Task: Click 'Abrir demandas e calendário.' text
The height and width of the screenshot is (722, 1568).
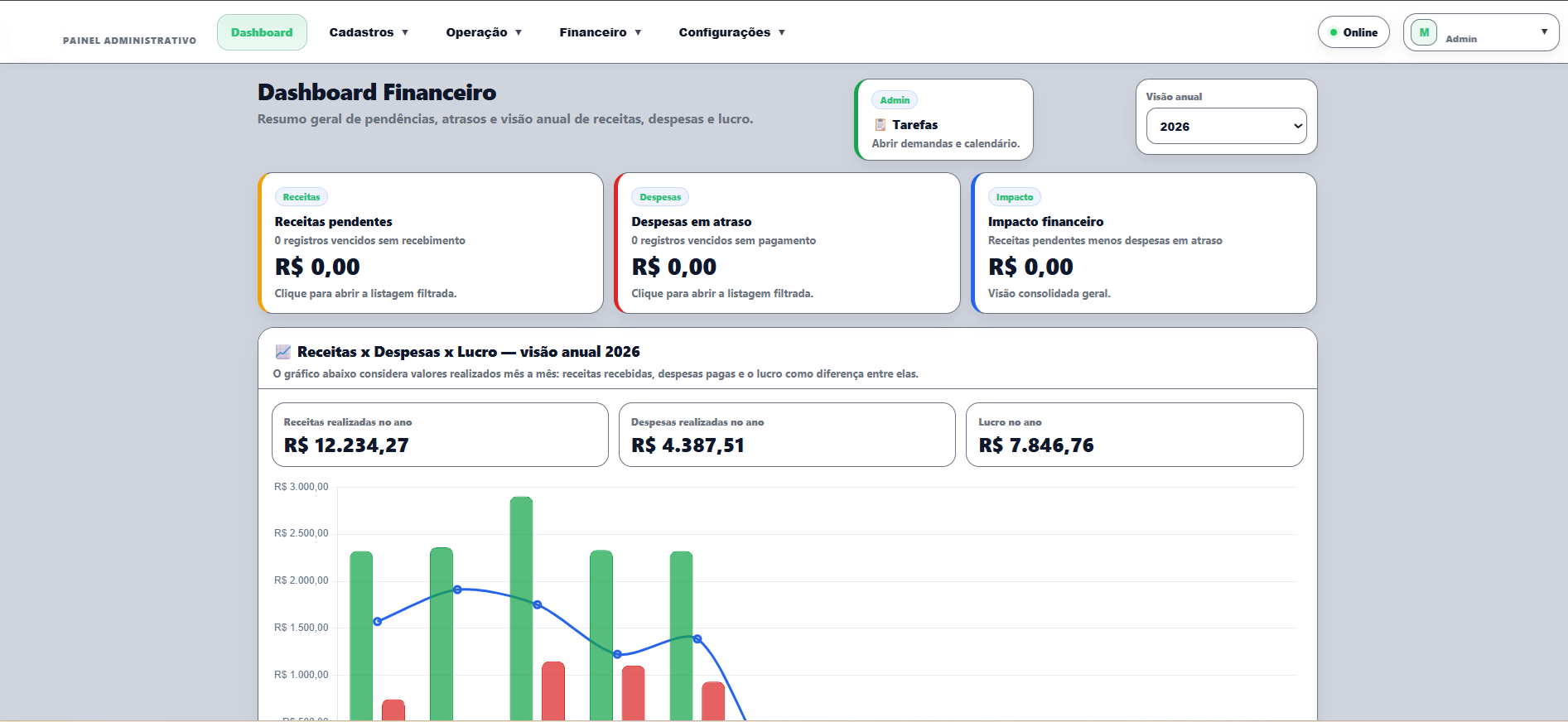Action: pos(946,143)
